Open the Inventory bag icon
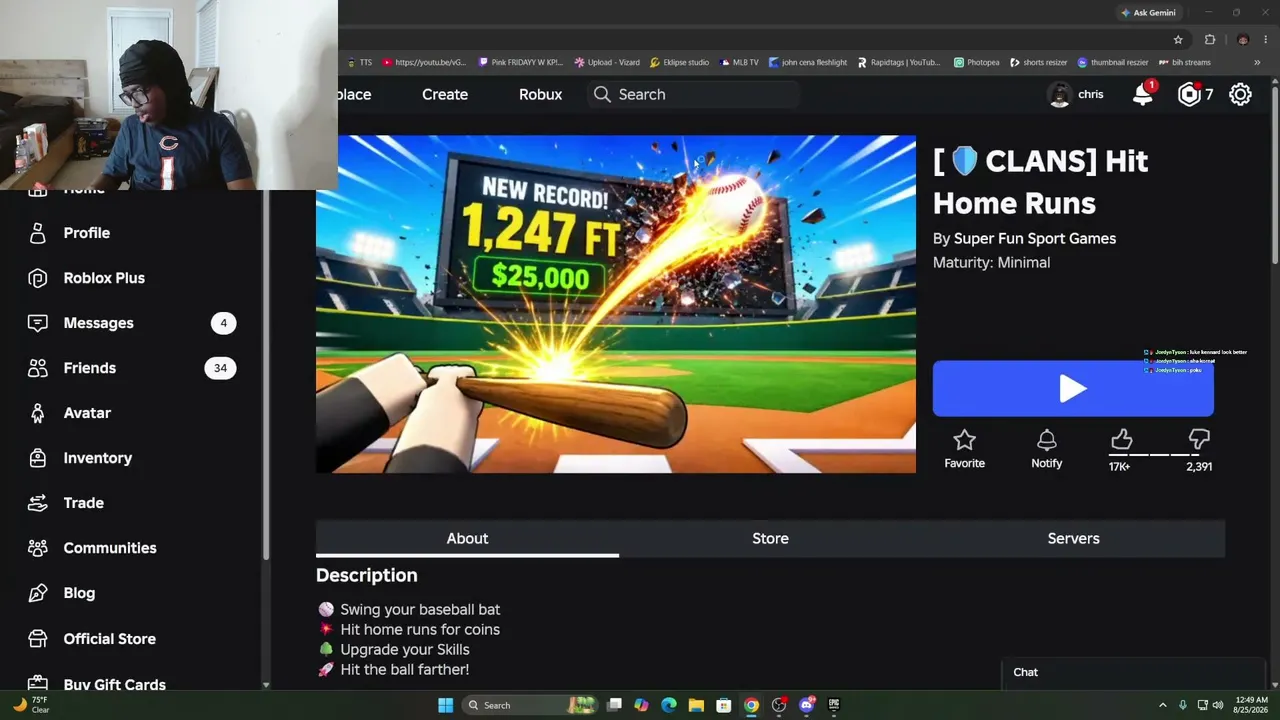Image resolution: width=1280 pixels, height=720 pixels. (x=38, y=458)
